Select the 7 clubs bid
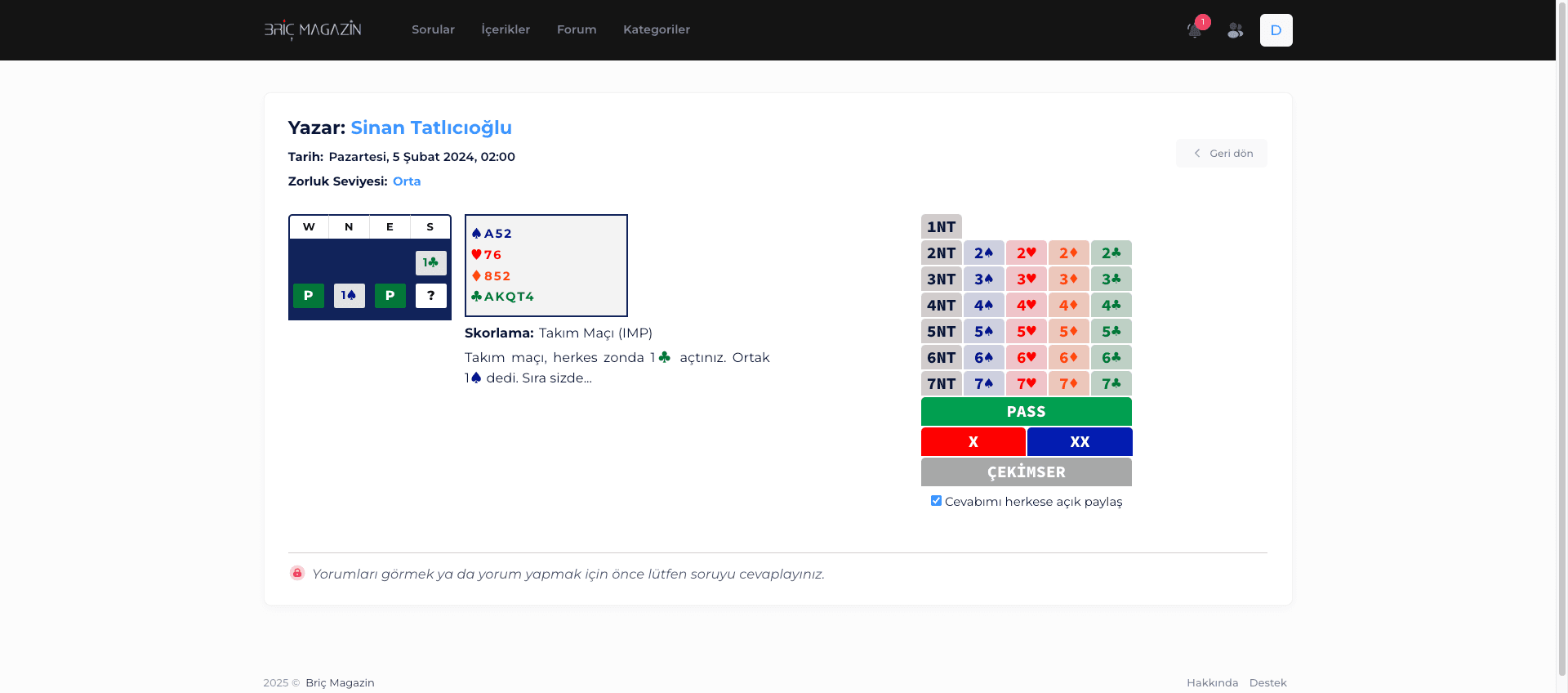 [1111, 383]
